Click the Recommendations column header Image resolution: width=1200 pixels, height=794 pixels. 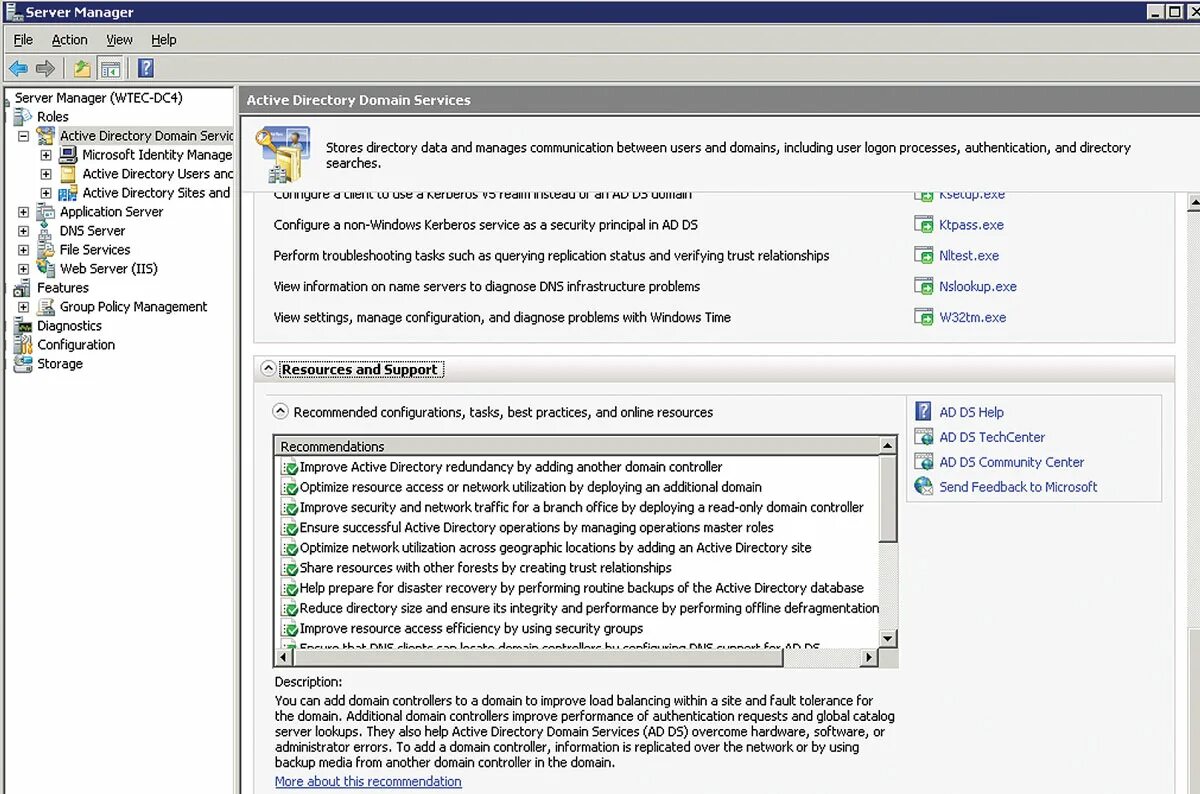tap(576, 446)
